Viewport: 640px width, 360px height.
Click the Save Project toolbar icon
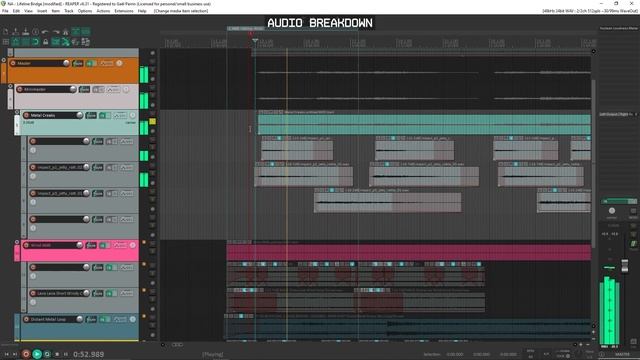click(x=25, y=32)
